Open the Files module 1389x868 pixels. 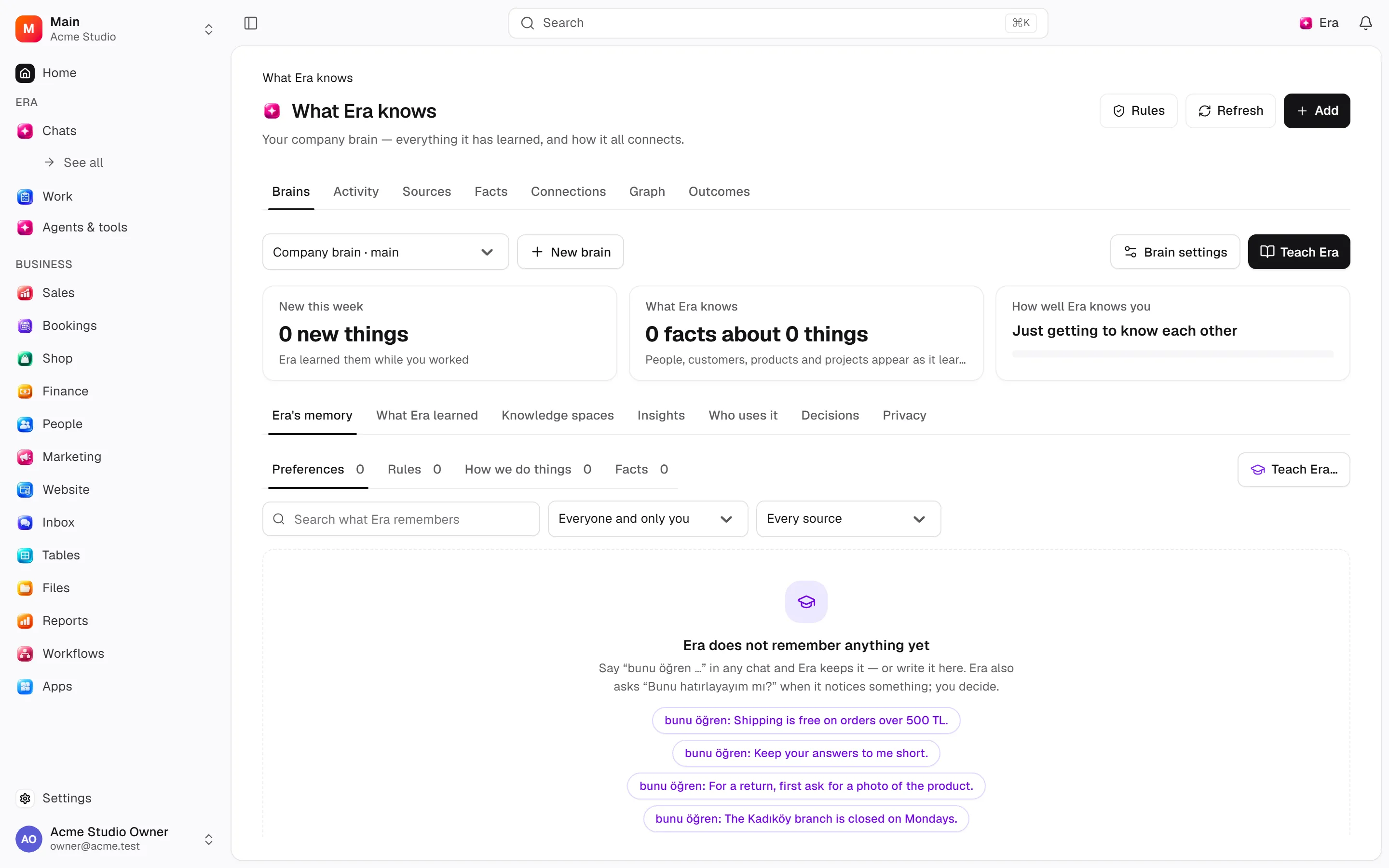coord(115,587)
